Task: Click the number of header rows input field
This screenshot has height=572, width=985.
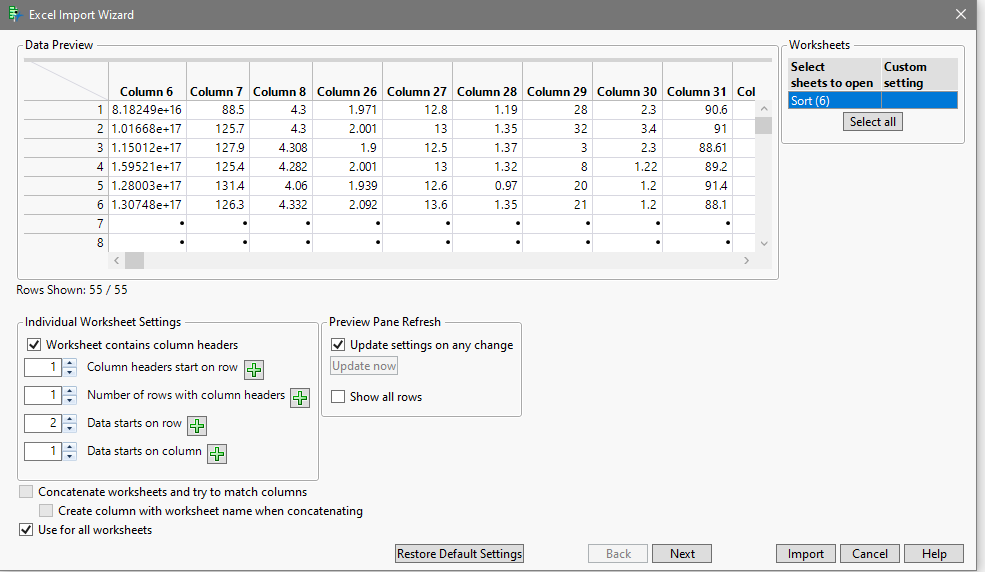Action: coord(44,395)
